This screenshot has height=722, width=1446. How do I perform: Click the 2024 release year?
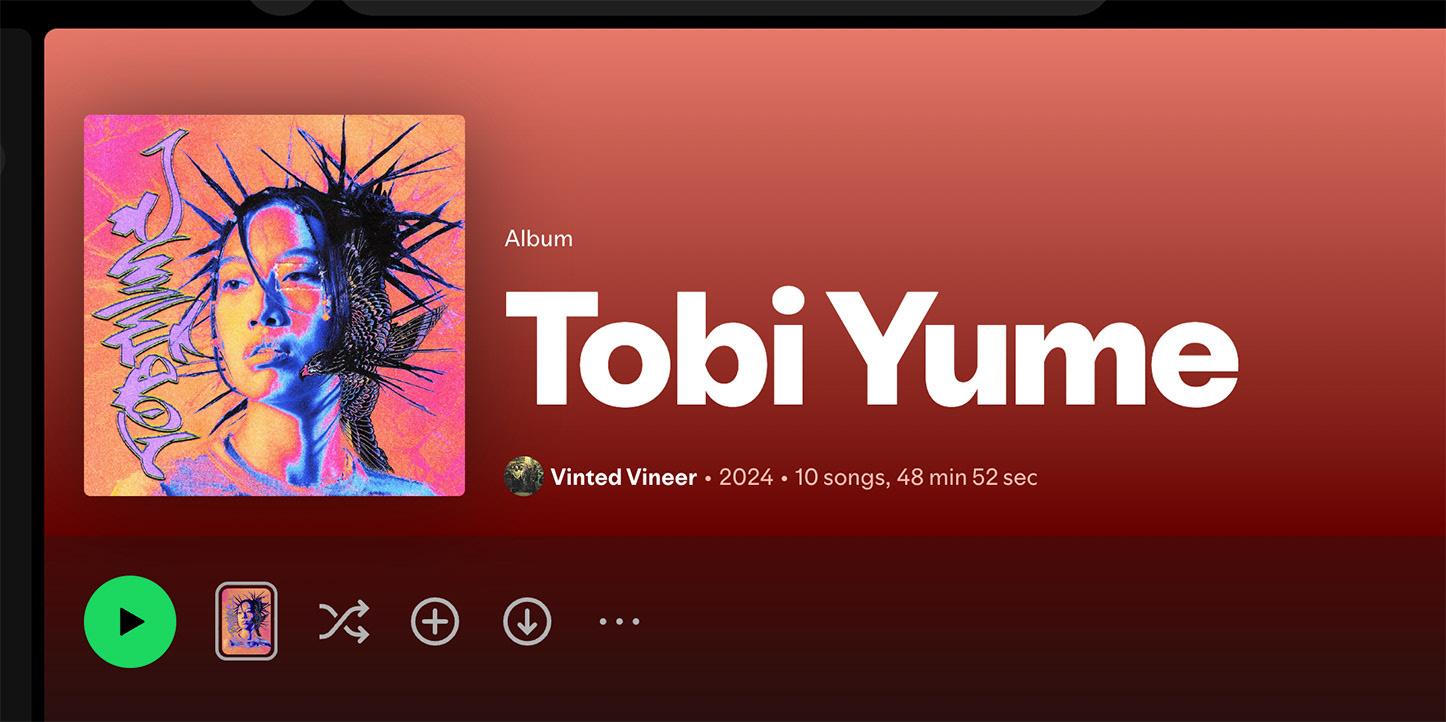coord(746,477)
